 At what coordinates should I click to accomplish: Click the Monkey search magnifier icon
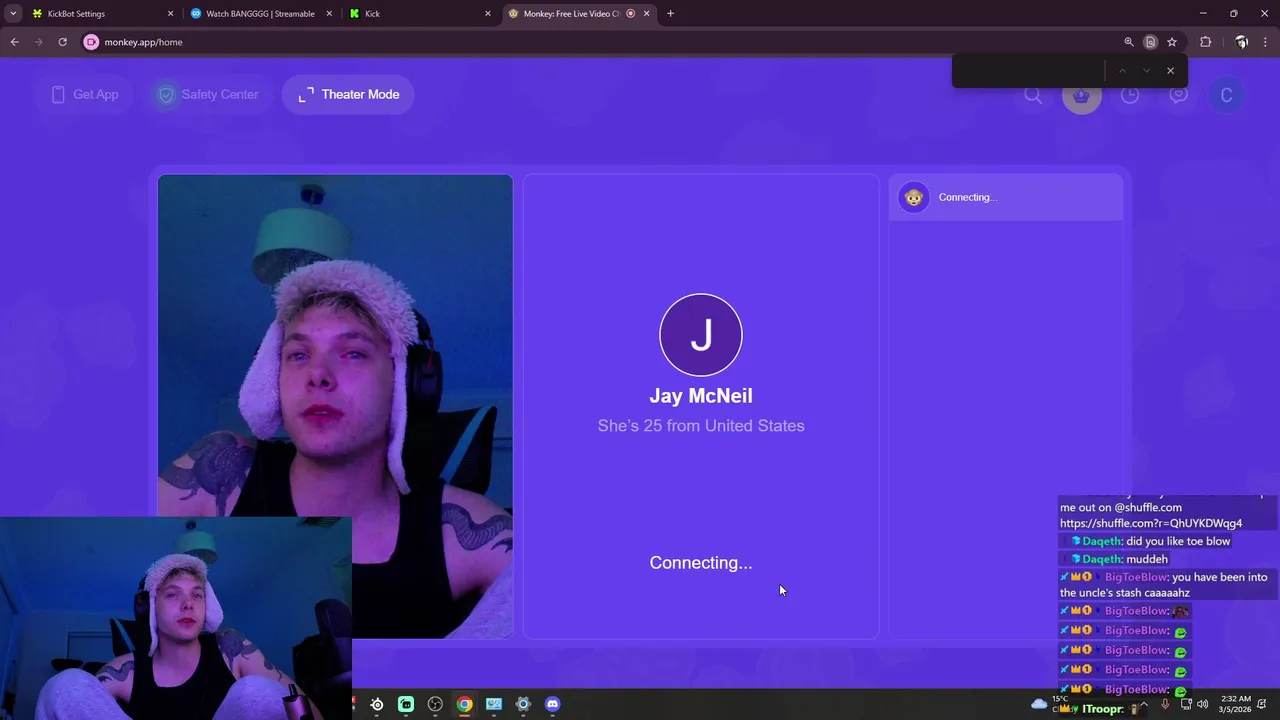1033,95
